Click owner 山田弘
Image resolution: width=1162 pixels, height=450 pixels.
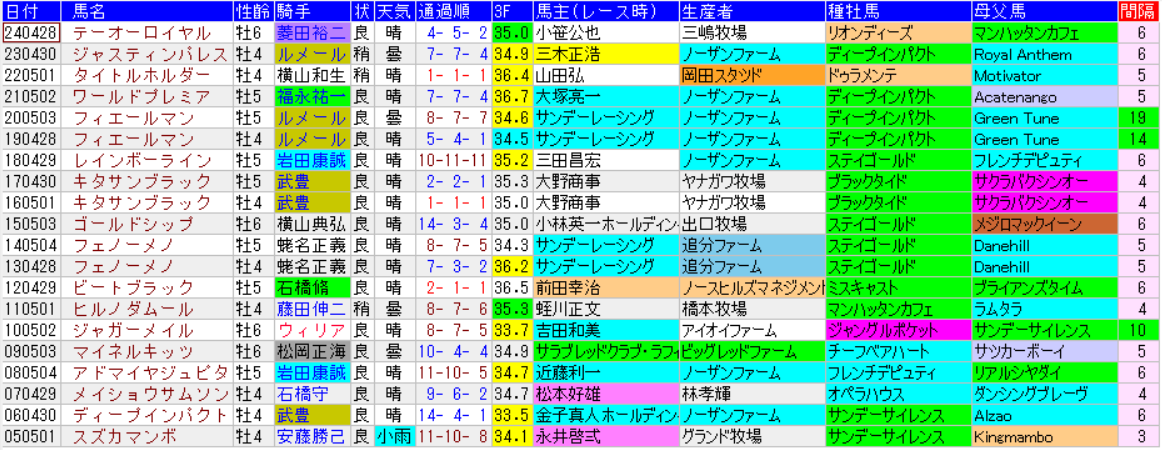[x=605, y=76]
